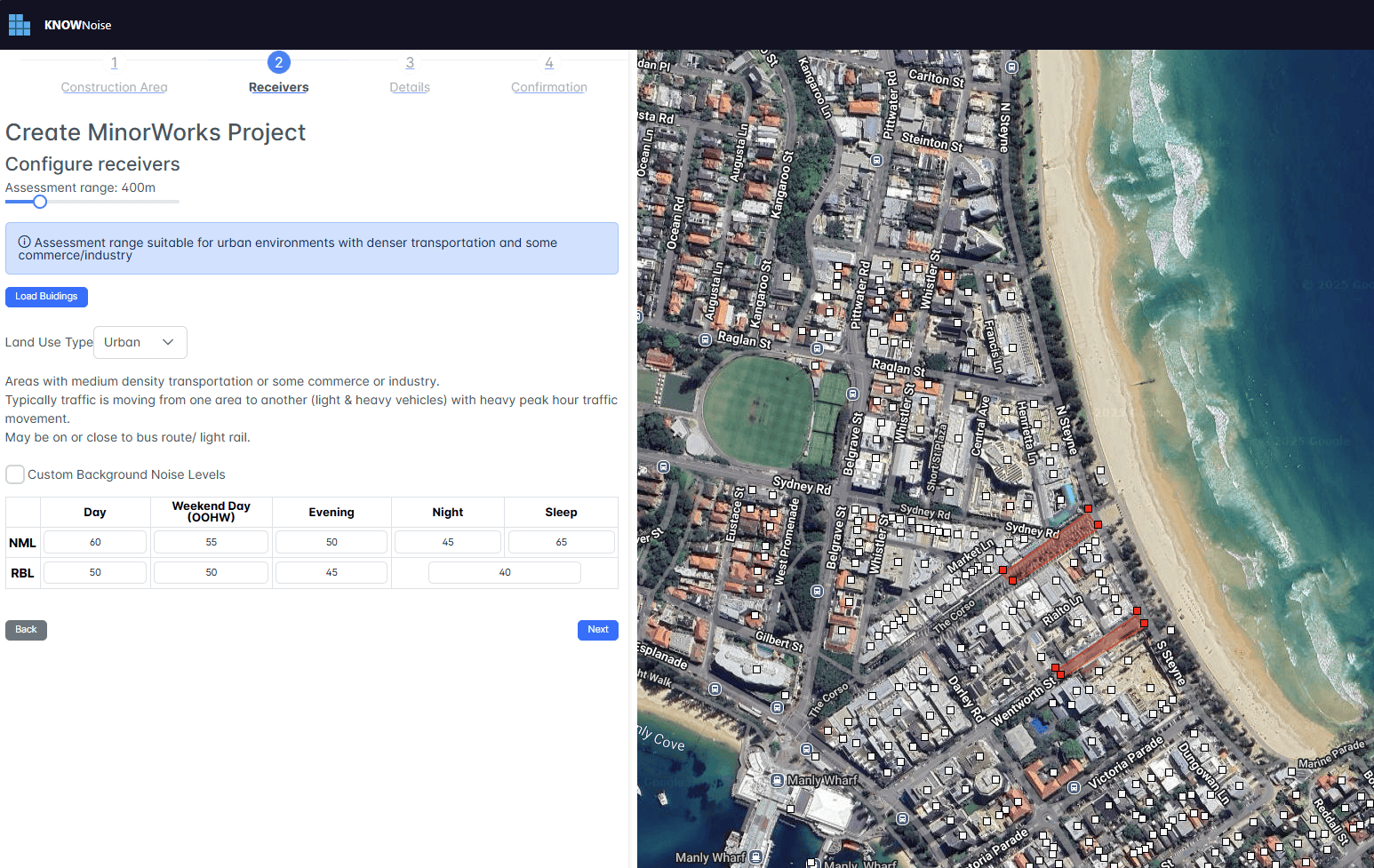The image size is (1374, 868).
Task: Open the Land Use Type dropdown
Action: pos(140,343)
